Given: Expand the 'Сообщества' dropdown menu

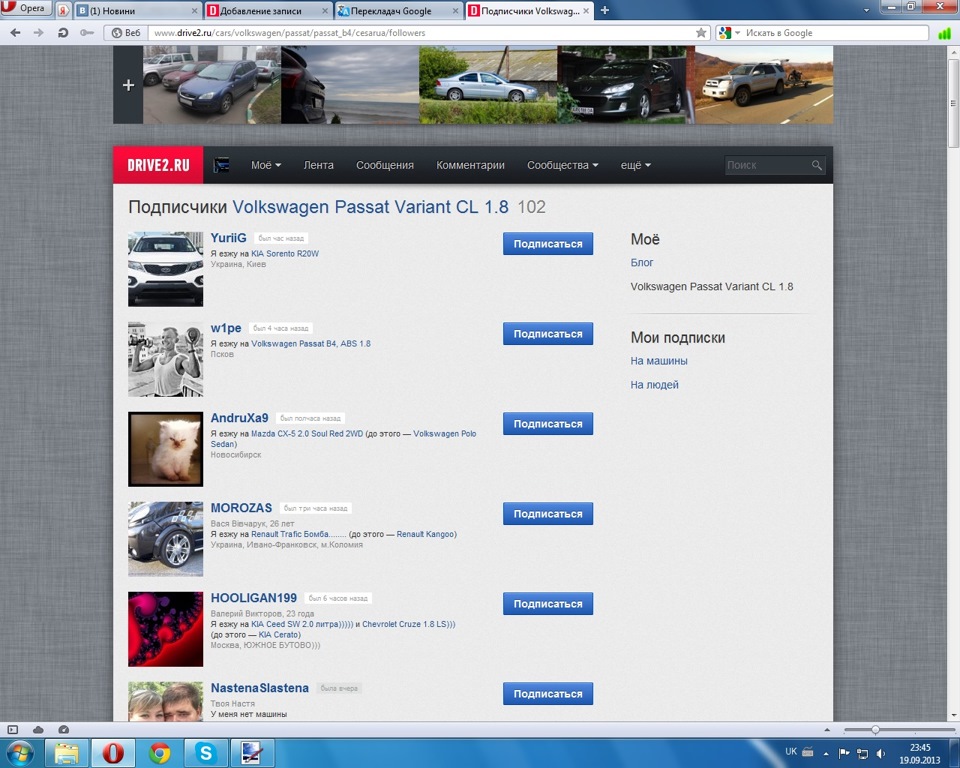Looking at the screenshot, I should click(x=563, y=165).
